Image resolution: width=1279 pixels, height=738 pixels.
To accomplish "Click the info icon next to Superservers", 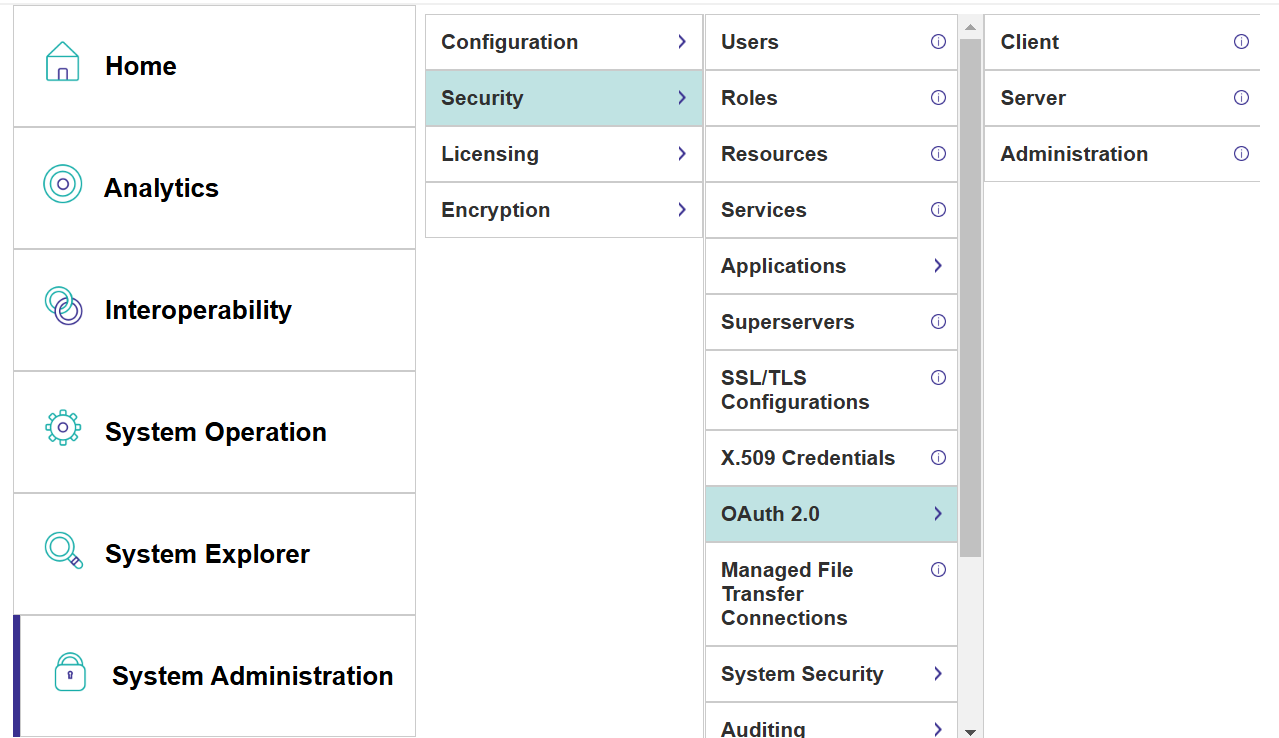I will (938, 322).
